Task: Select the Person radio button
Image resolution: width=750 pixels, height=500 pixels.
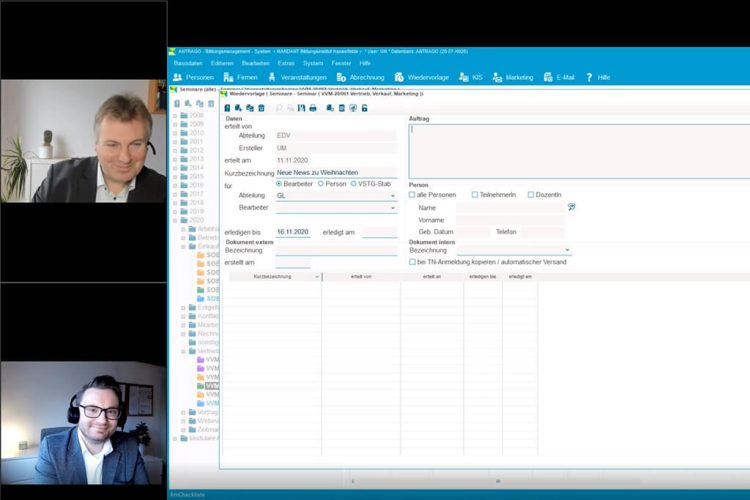Action: [320, 184]
